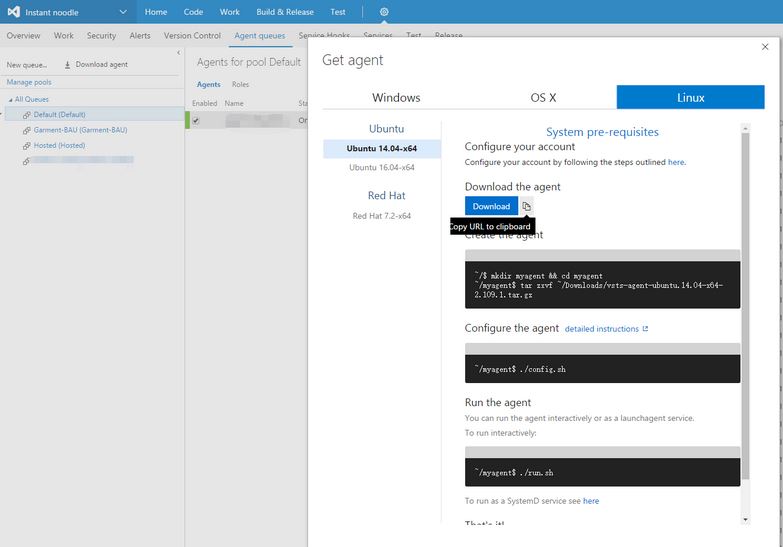The height and width of the screenshot is (547, 783).
Task: Click queue icon beside Default (Default)
Action: pos(26,115)
